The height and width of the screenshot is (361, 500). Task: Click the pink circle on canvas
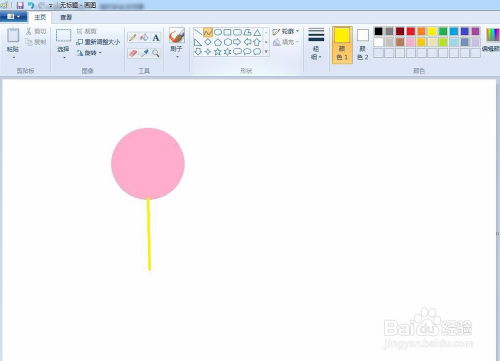(x=148, y=164)
